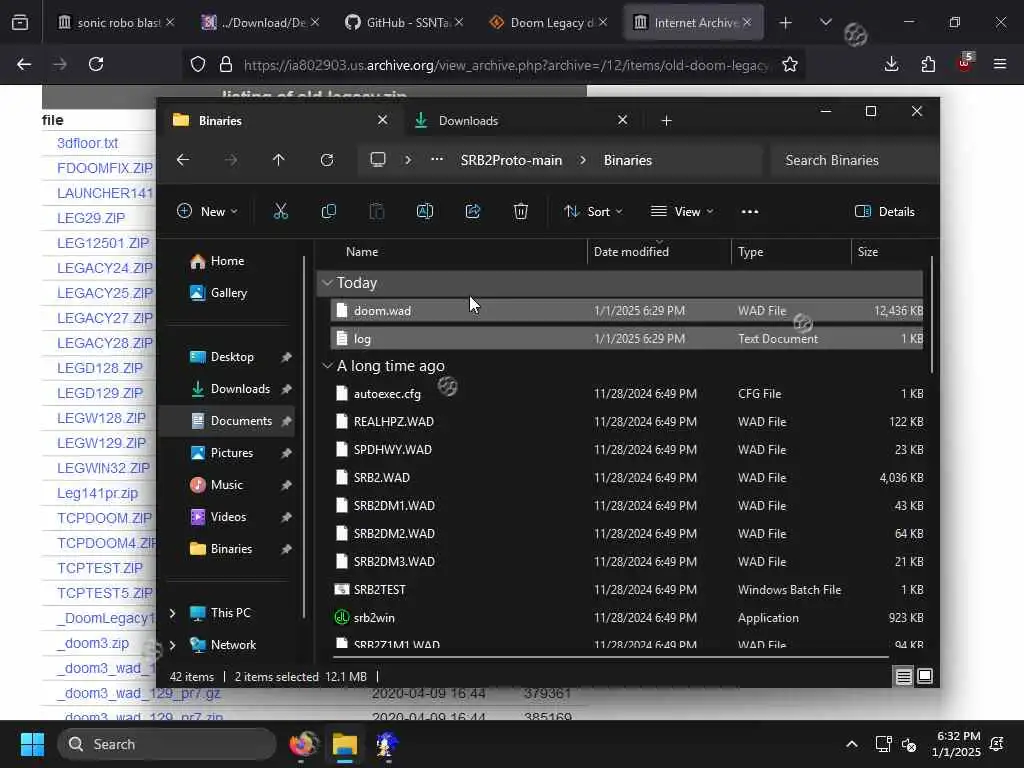Viewport: 1024px width, 768px height.
Task: Click the Share icon in Explorer toolbar
Action: pyautogui.click(x=473, y=212)
